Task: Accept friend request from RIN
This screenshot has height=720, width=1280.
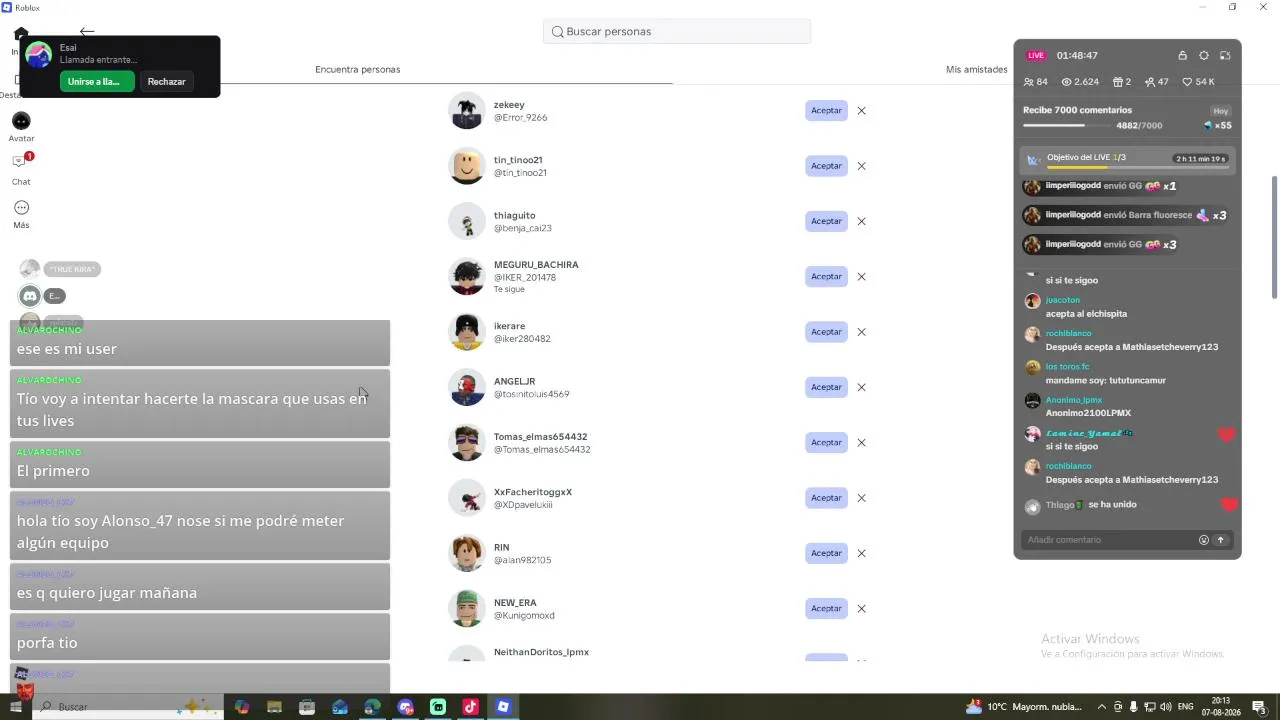Action: [x=826, y=553]
